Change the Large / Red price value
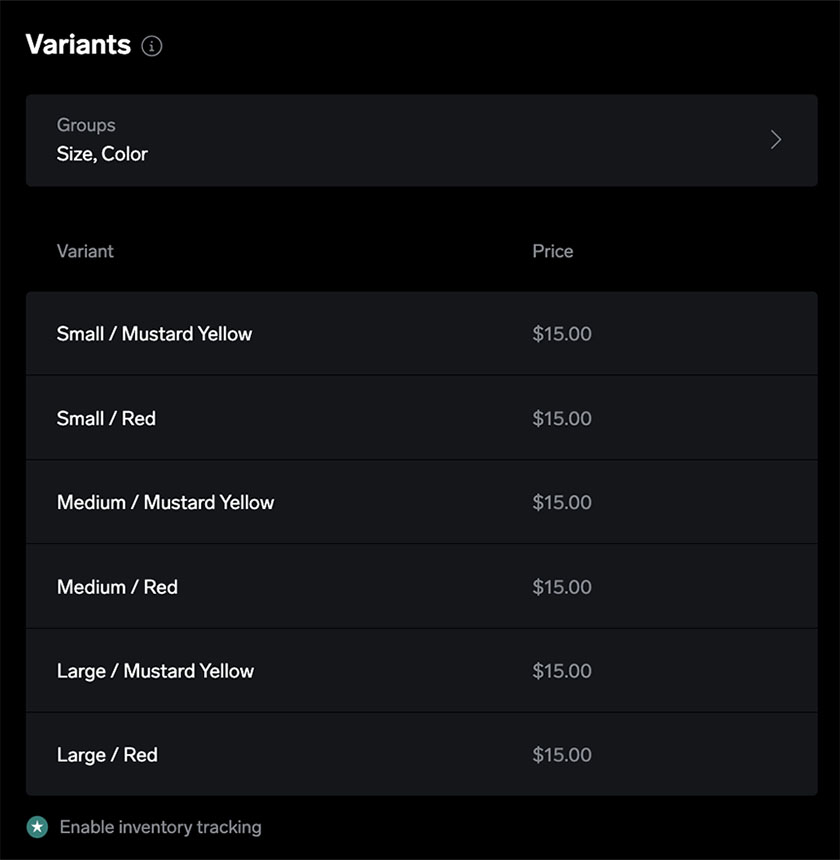Viewport: 840px width, 860px height. 562,755
